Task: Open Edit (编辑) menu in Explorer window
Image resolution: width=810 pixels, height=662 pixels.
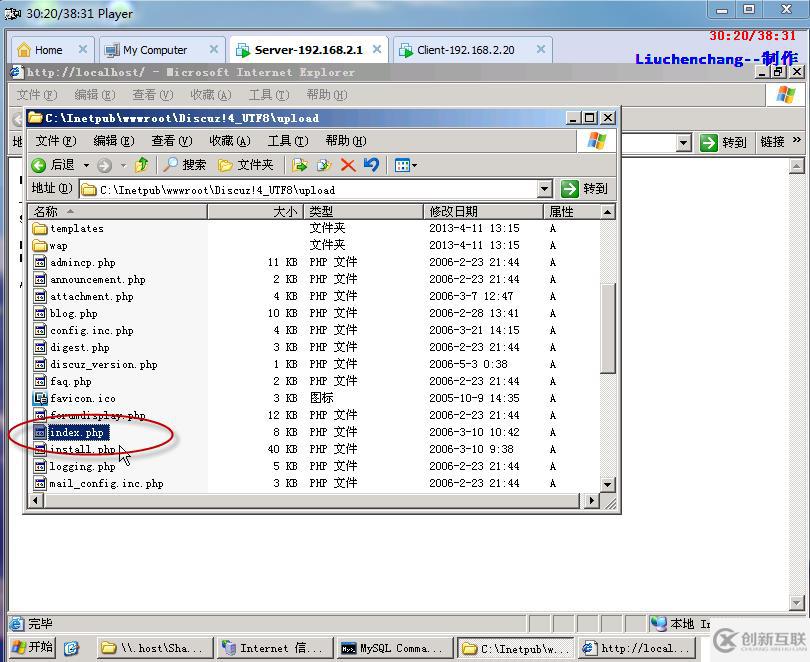Action: tap(114, 141)
